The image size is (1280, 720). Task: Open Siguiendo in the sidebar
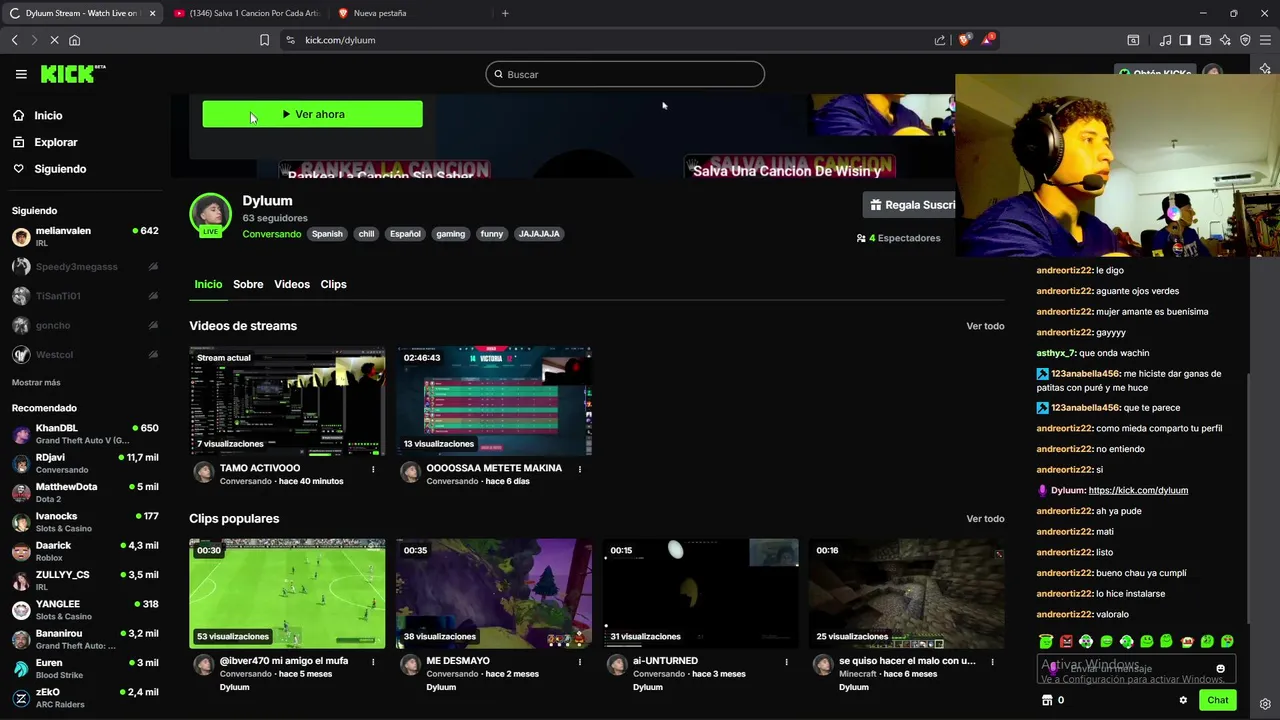49,169
